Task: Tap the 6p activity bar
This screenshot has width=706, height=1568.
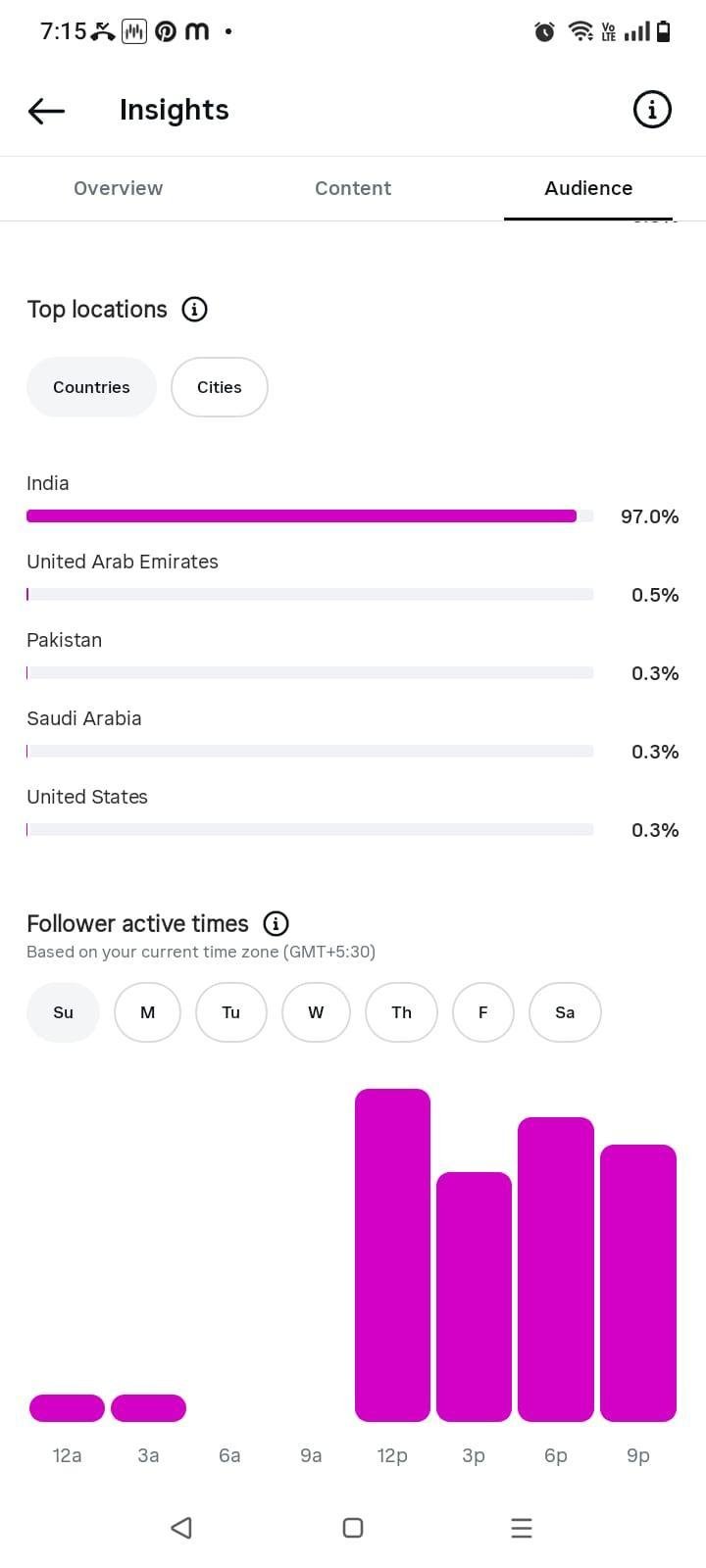Action: tap(556, 1269)
